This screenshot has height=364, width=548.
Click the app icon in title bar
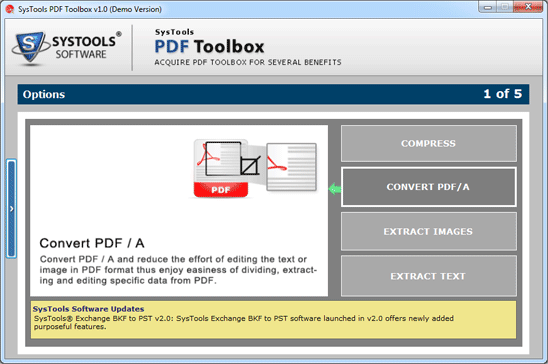[10, 9]
